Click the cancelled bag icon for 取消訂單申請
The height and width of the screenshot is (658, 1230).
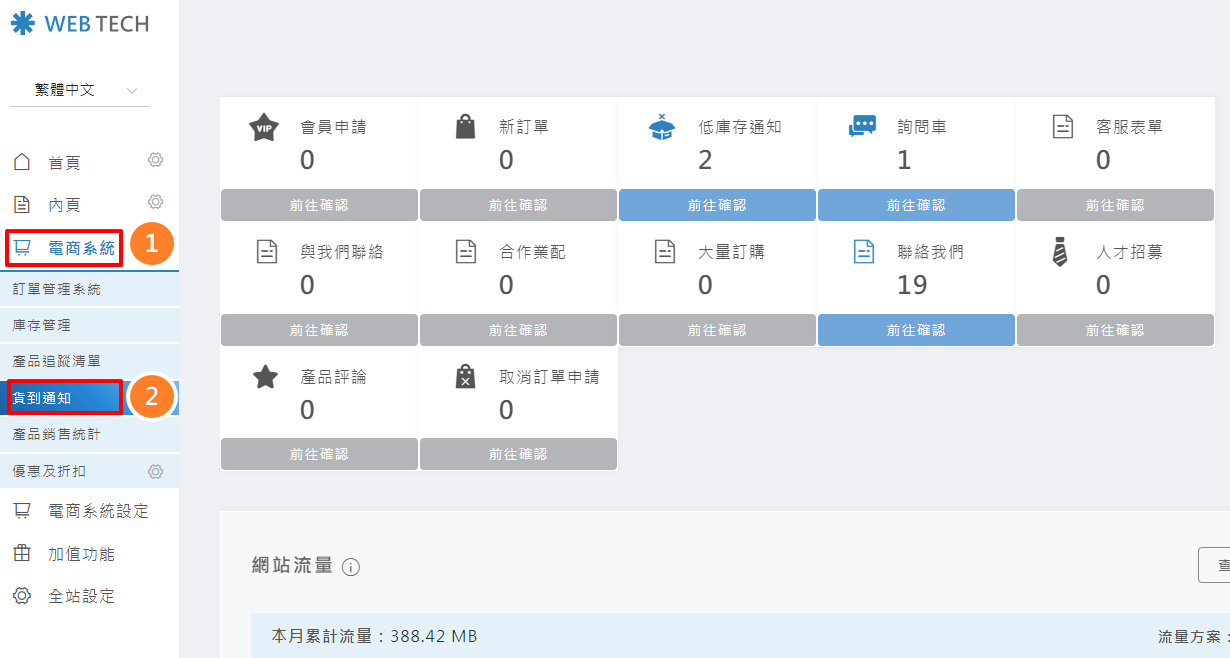click(x=465, y=377)
